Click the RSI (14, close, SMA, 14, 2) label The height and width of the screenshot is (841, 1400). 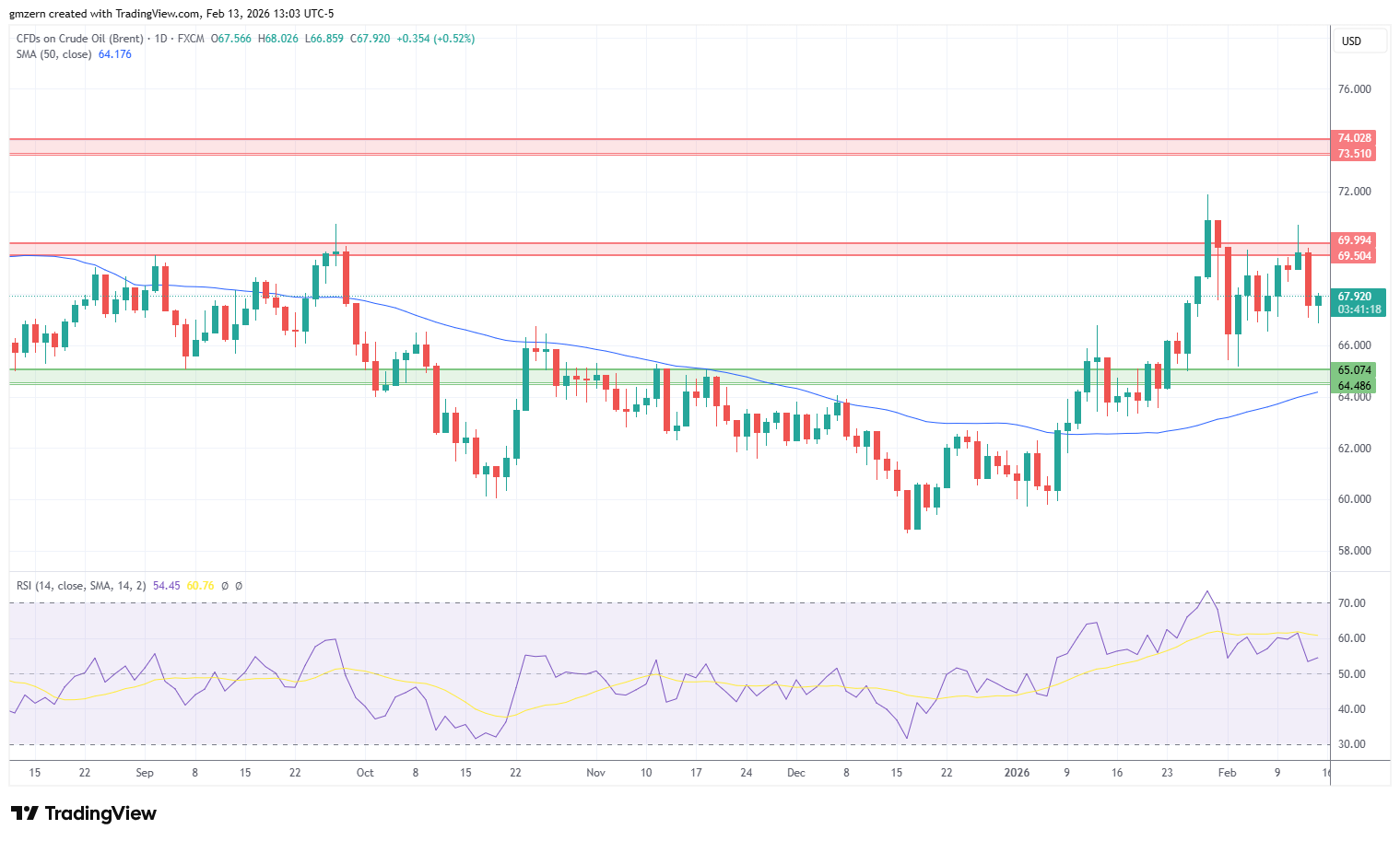point(81,586)
